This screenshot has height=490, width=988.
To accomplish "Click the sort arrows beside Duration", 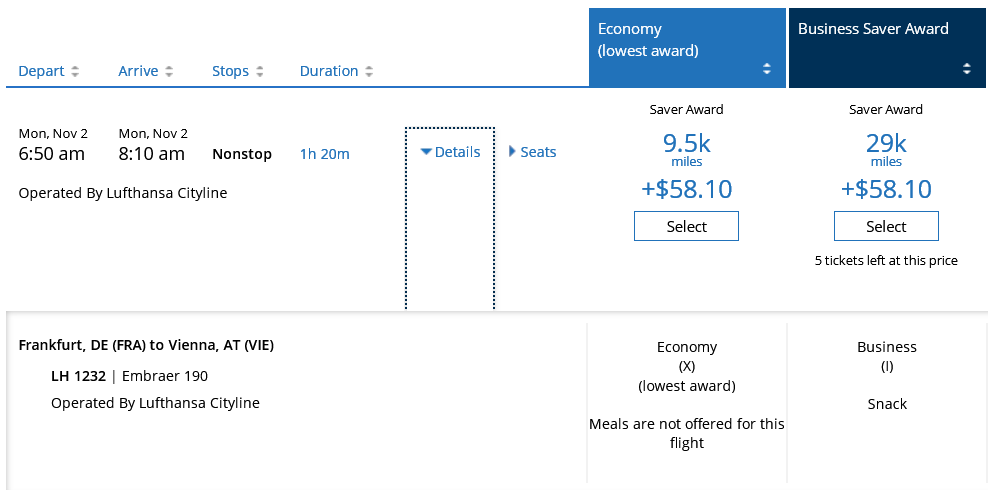I will [x=369, y=71].
